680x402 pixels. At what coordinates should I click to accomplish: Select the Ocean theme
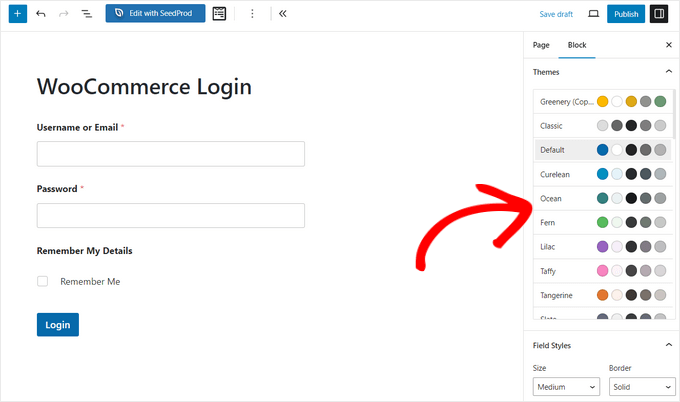click(x=603, y=198)
